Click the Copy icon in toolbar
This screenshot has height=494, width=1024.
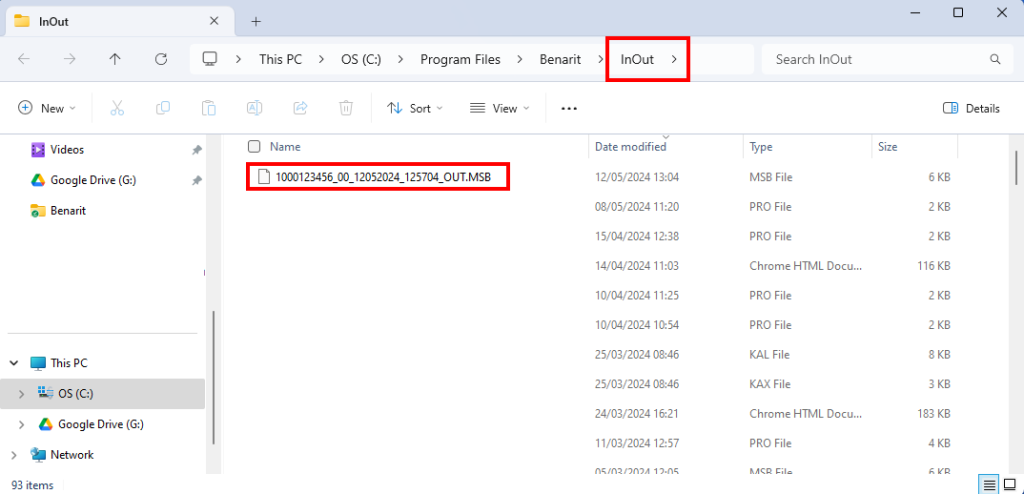[x=163, y=108]
